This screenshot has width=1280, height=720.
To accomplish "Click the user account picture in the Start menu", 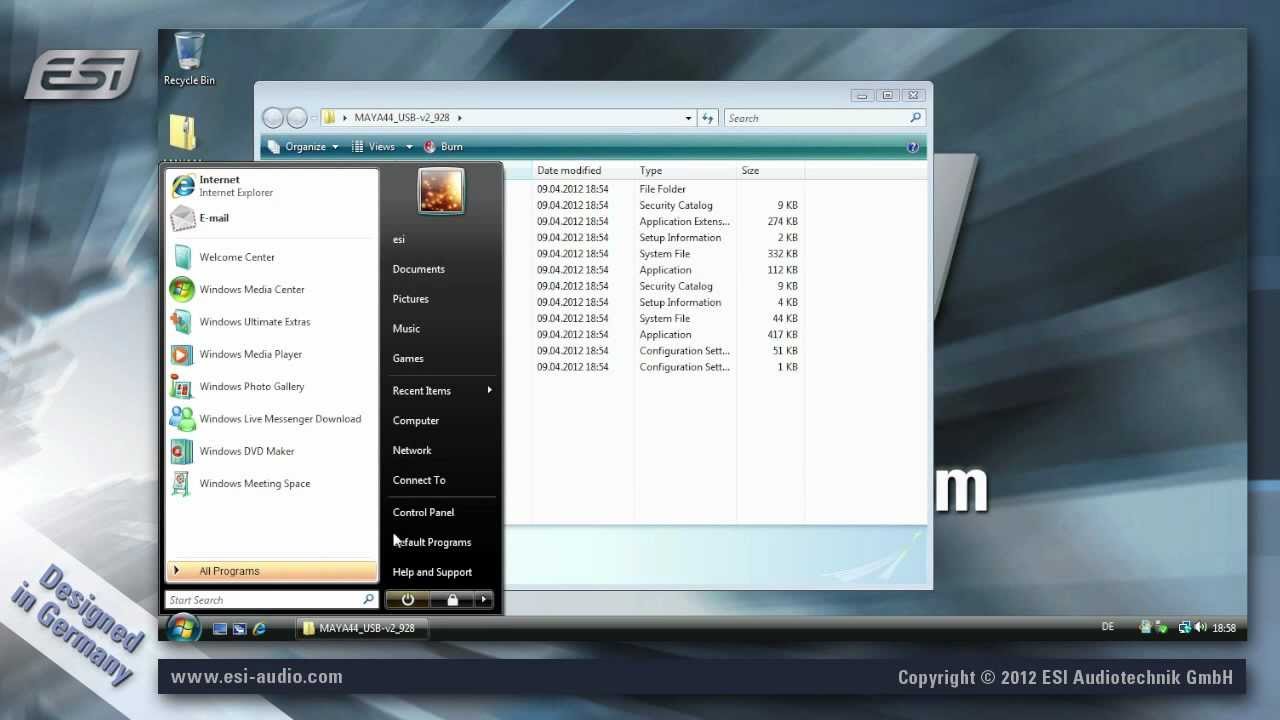I will [x=441, y=190].
